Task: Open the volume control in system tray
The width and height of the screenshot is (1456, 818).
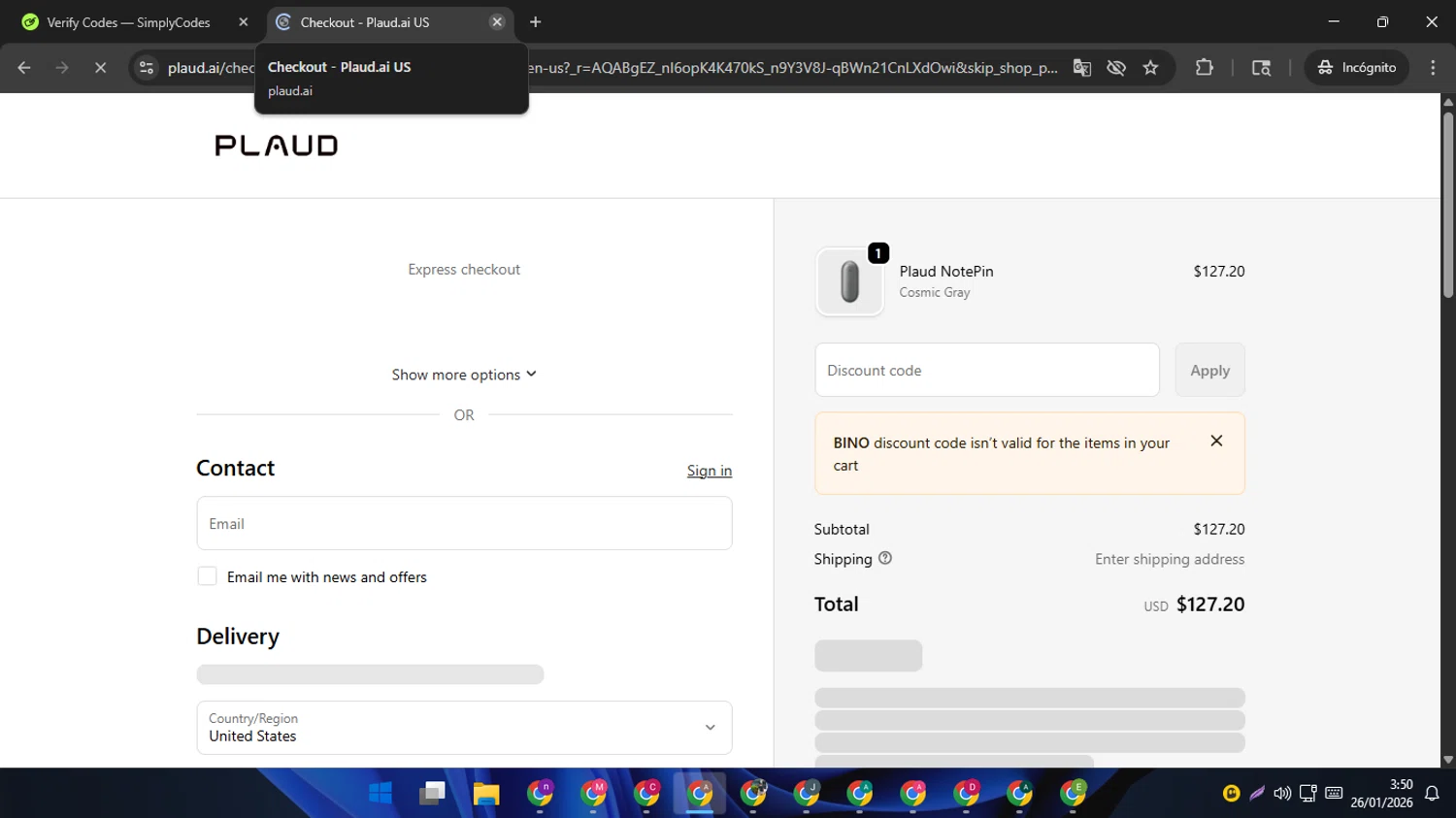Action: pyautogui.click(x=1282, y=794)
